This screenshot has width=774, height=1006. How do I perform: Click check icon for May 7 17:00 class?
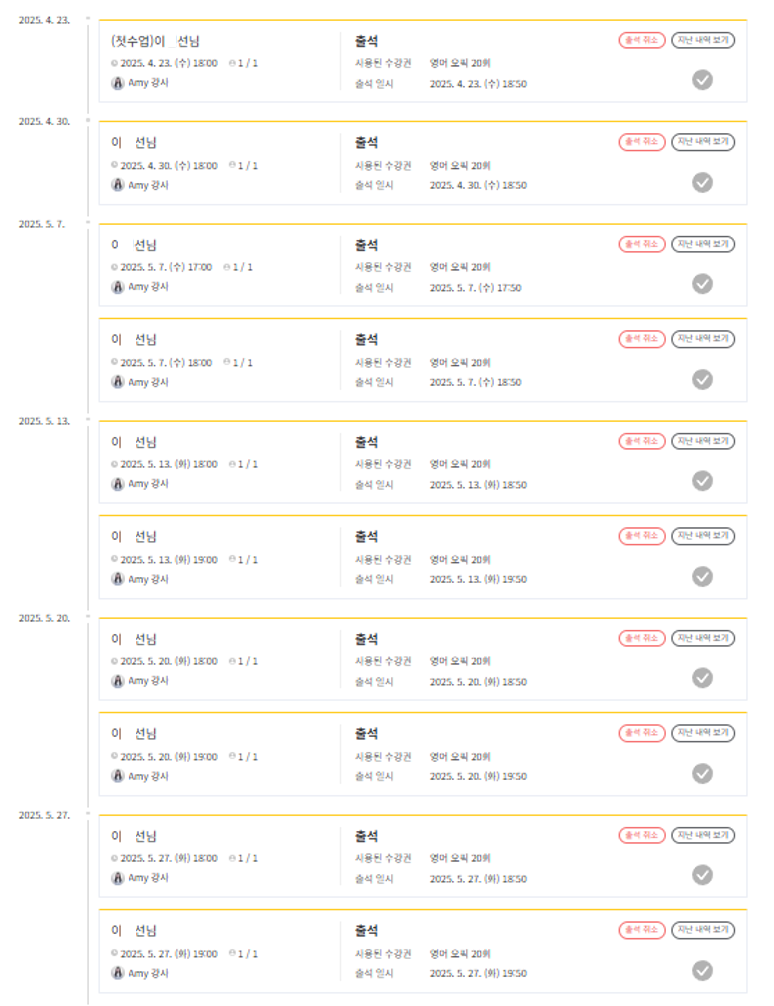click(703, 284)
